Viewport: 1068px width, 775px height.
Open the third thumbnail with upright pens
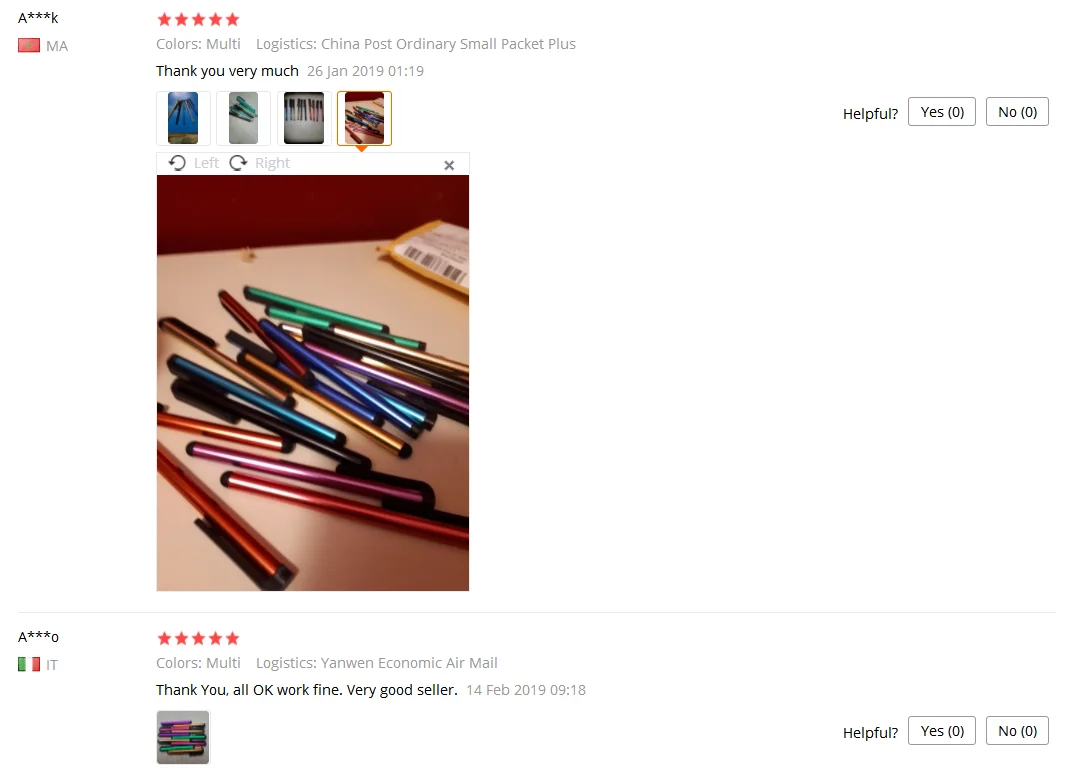point(304,118)
